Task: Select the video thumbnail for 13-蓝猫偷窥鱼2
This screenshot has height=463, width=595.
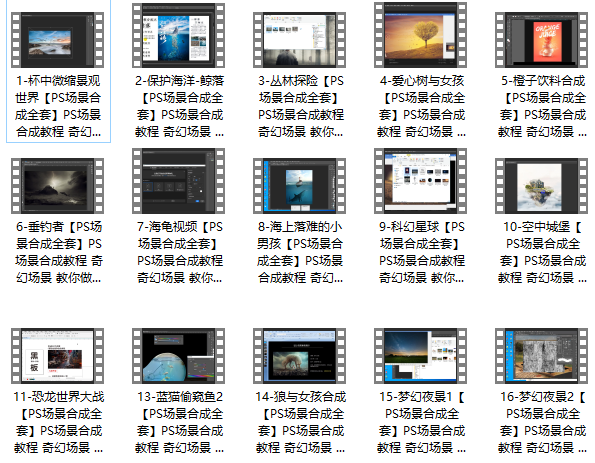Action: 178,356
